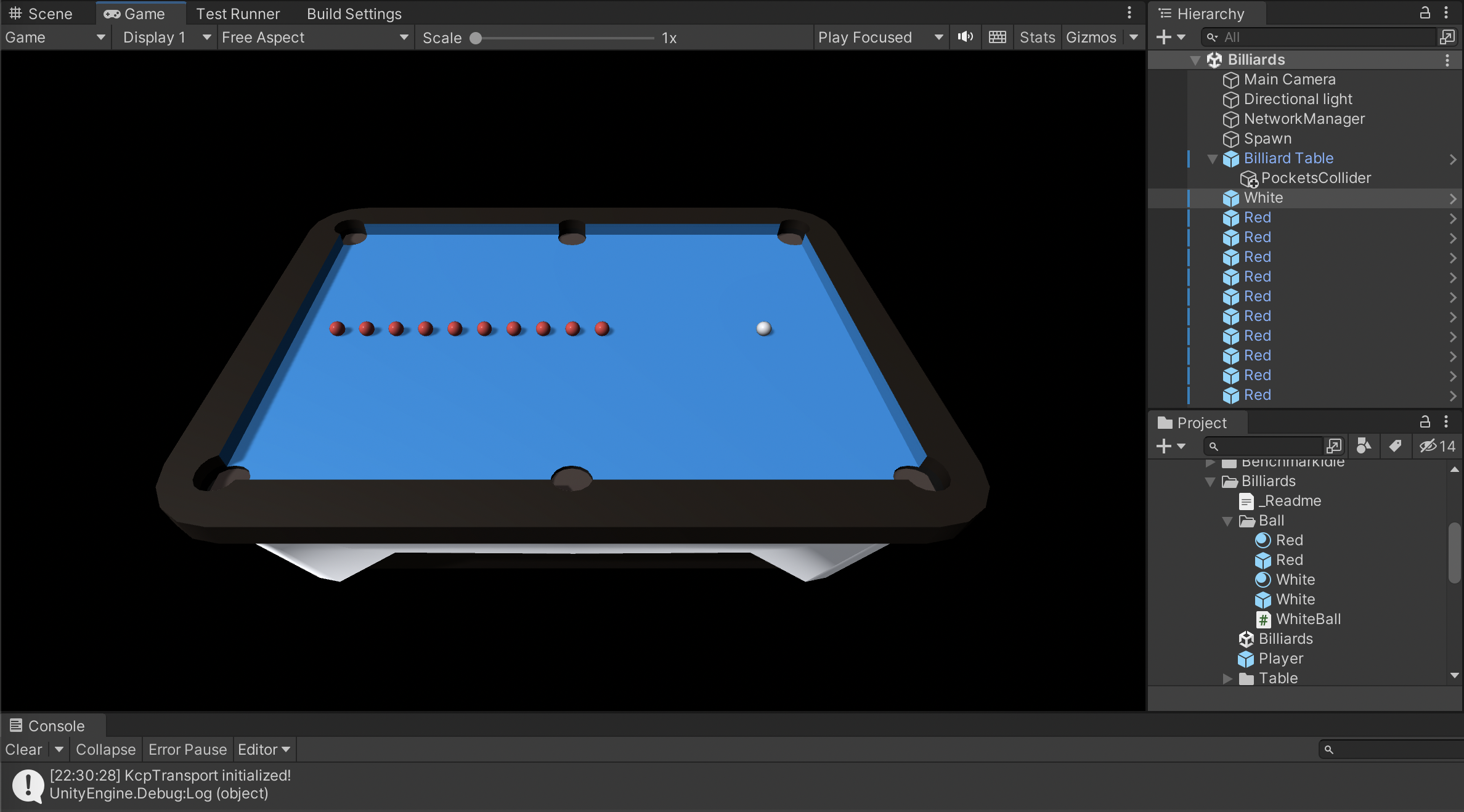The height and width of the screenshot is (812, 1464).
Task: Expand the Table folder in Project
Action: pos(1227,678)
